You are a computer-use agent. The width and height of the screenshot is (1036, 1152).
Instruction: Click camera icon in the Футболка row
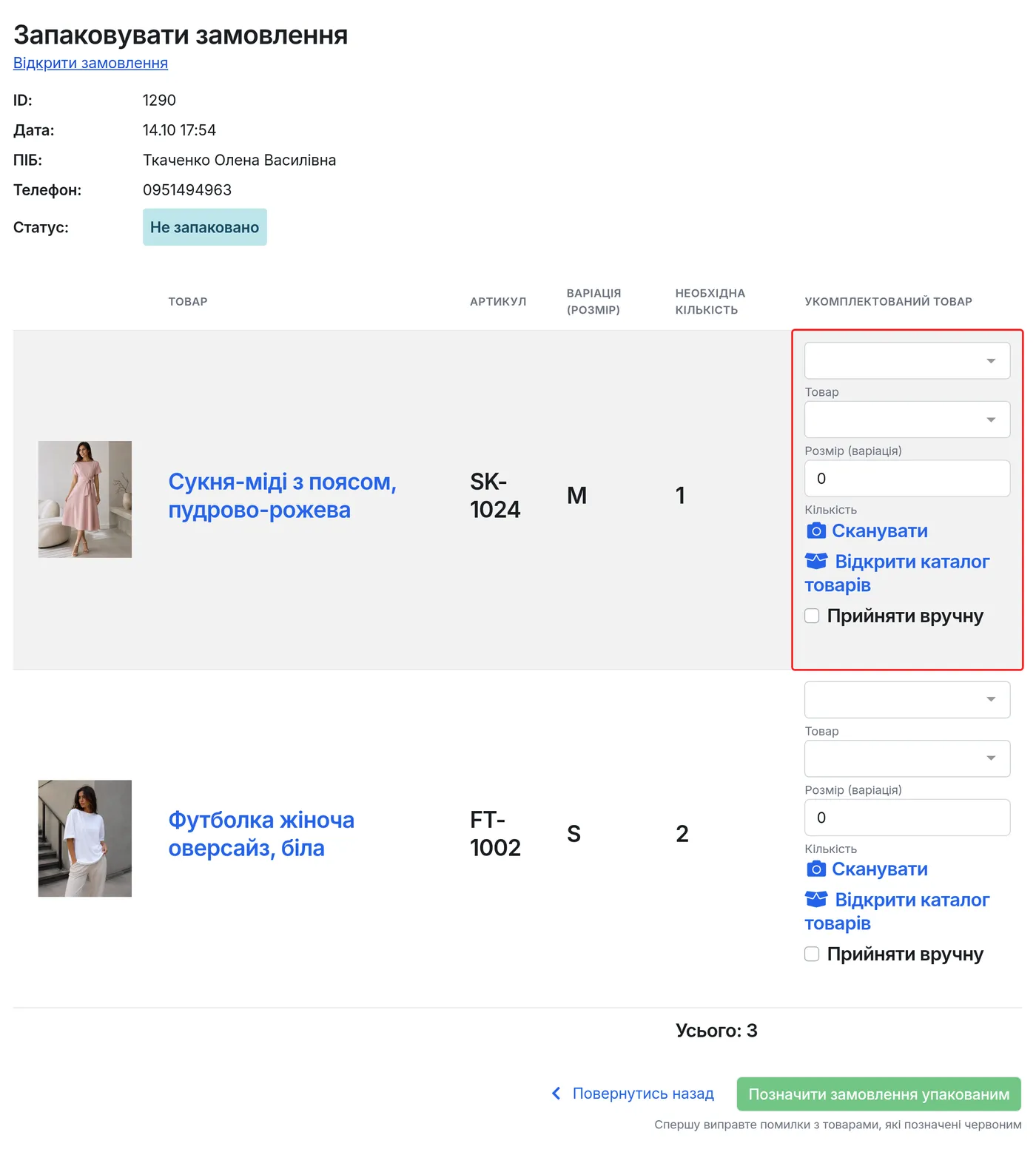pyautogui.click(x=815, y=869)
